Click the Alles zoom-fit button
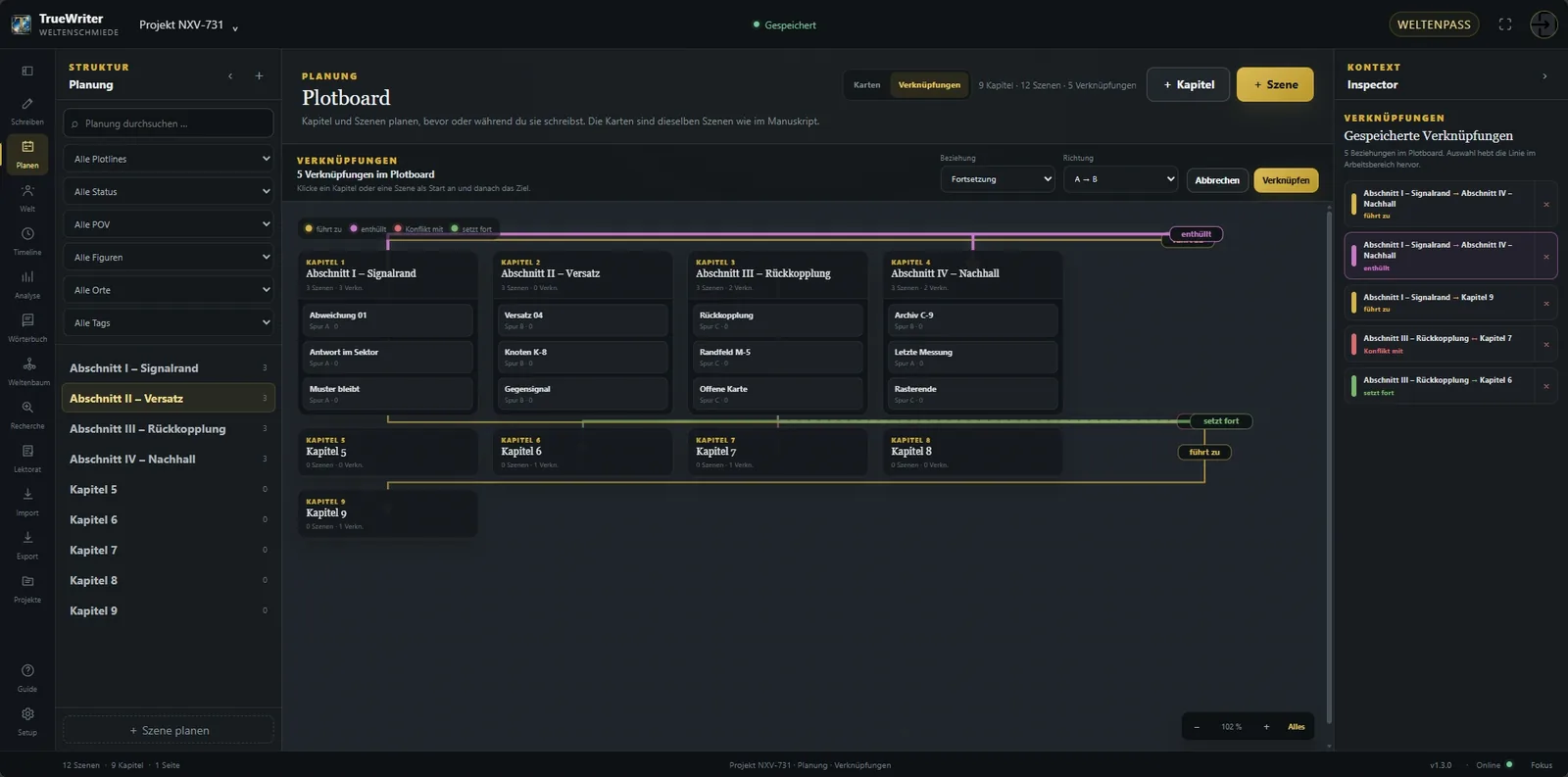Screen dimensions: 1568x777 click(1297, 727)
